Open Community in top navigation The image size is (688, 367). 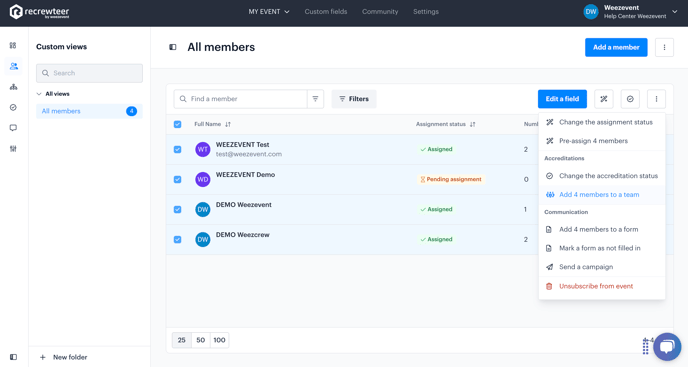(x=380, y=12)
